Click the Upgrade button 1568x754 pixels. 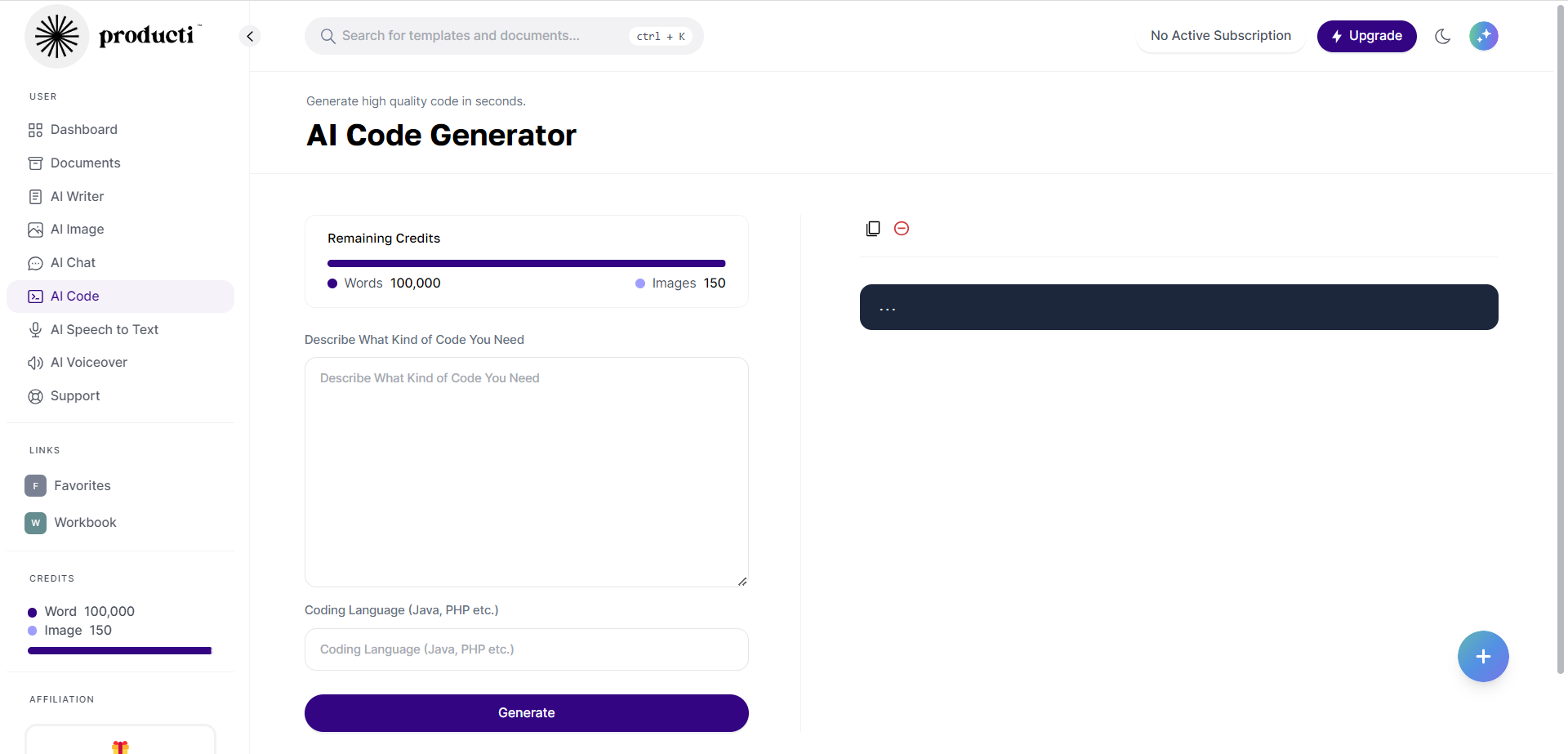[x=1366, y=36]
